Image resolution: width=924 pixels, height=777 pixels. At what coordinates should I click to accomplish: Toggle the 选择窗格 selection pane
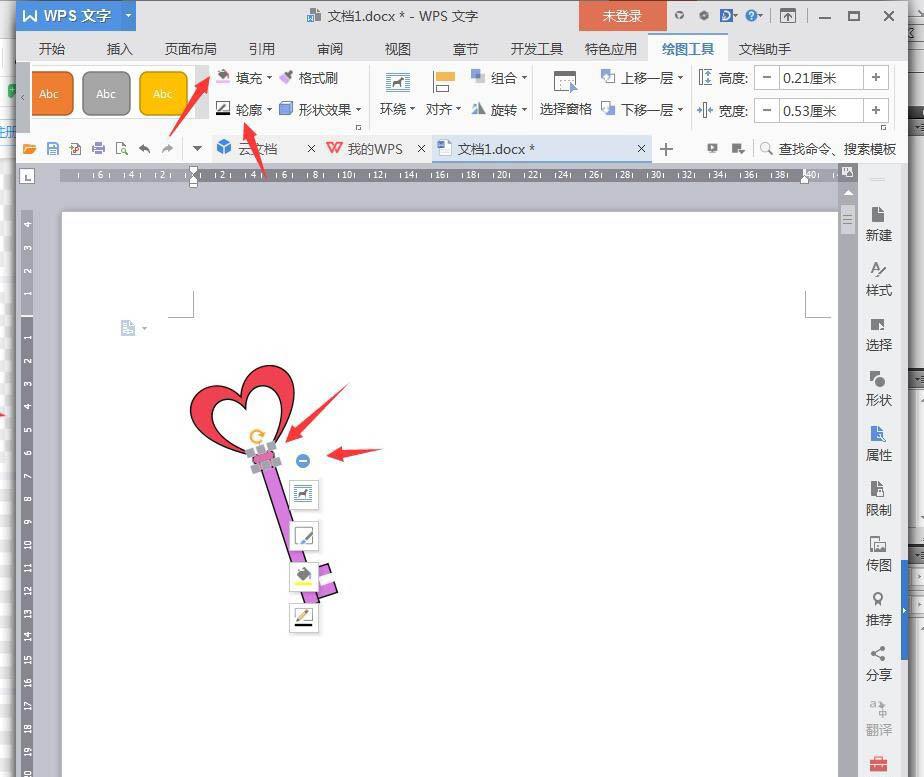(x=565, y=94)
